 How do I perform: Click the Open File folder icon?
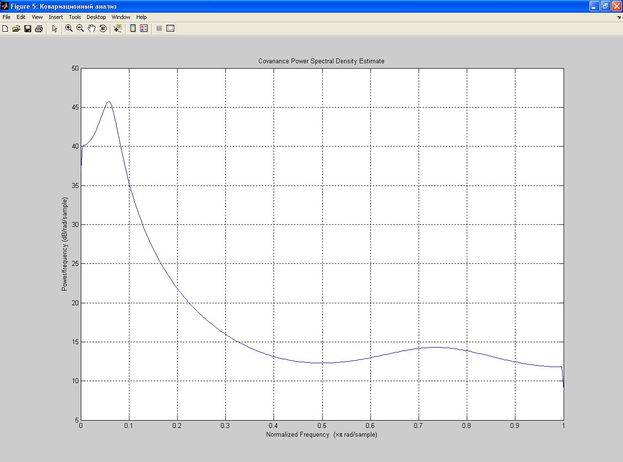pyautogui.click(x=16, y=29)
